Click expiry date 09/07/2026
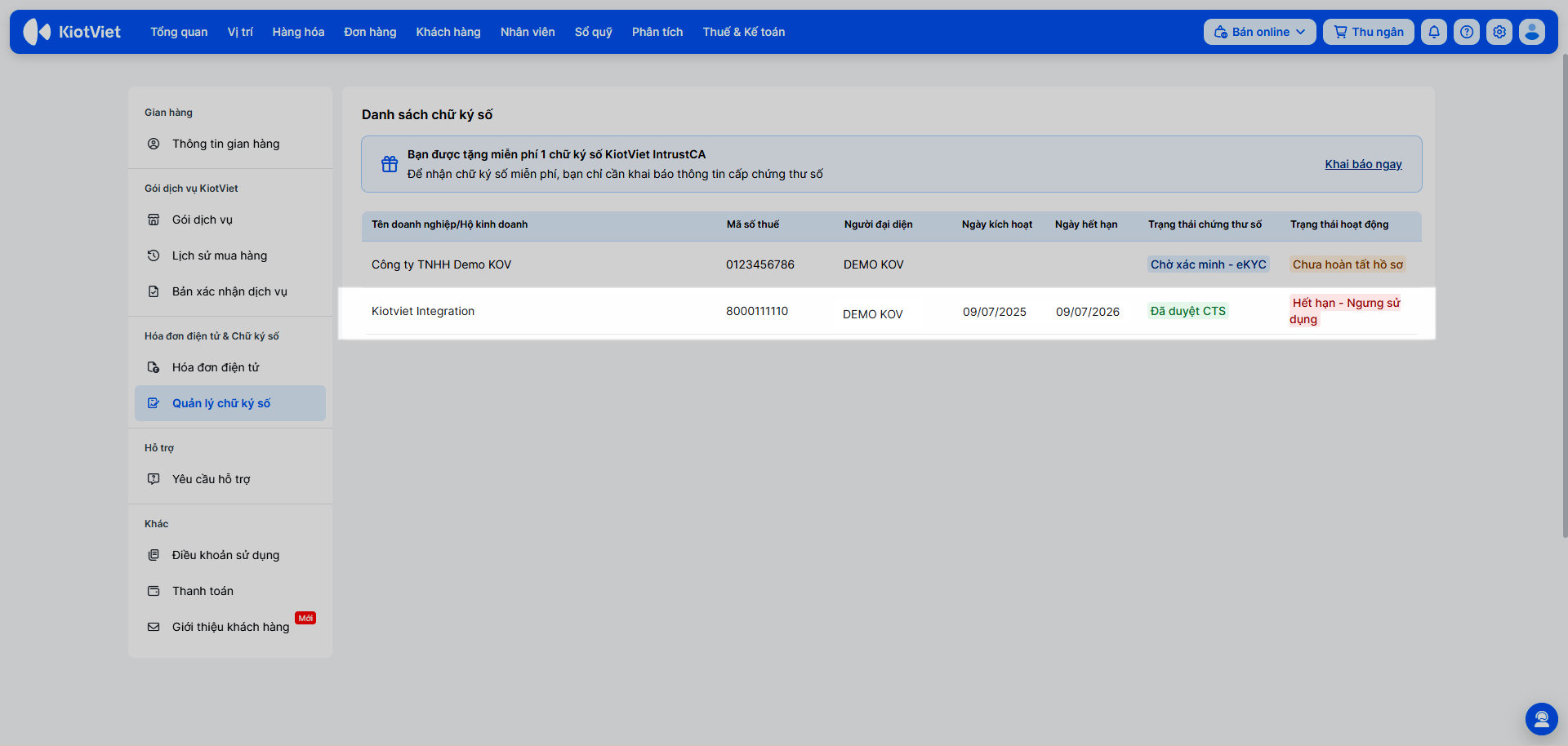 click(x=1088, y=312)
